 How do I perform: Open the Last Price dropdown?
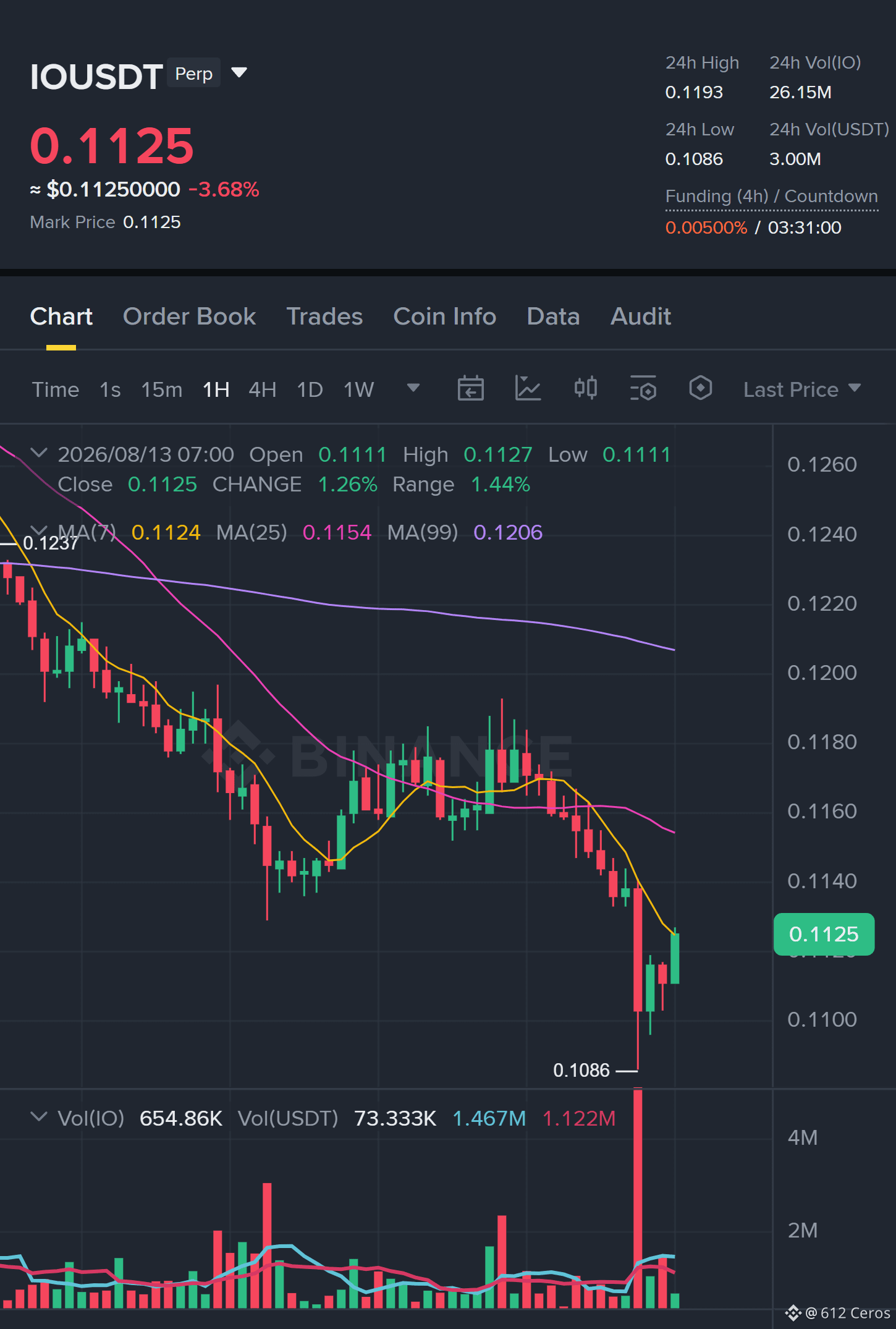click(802, 389)
